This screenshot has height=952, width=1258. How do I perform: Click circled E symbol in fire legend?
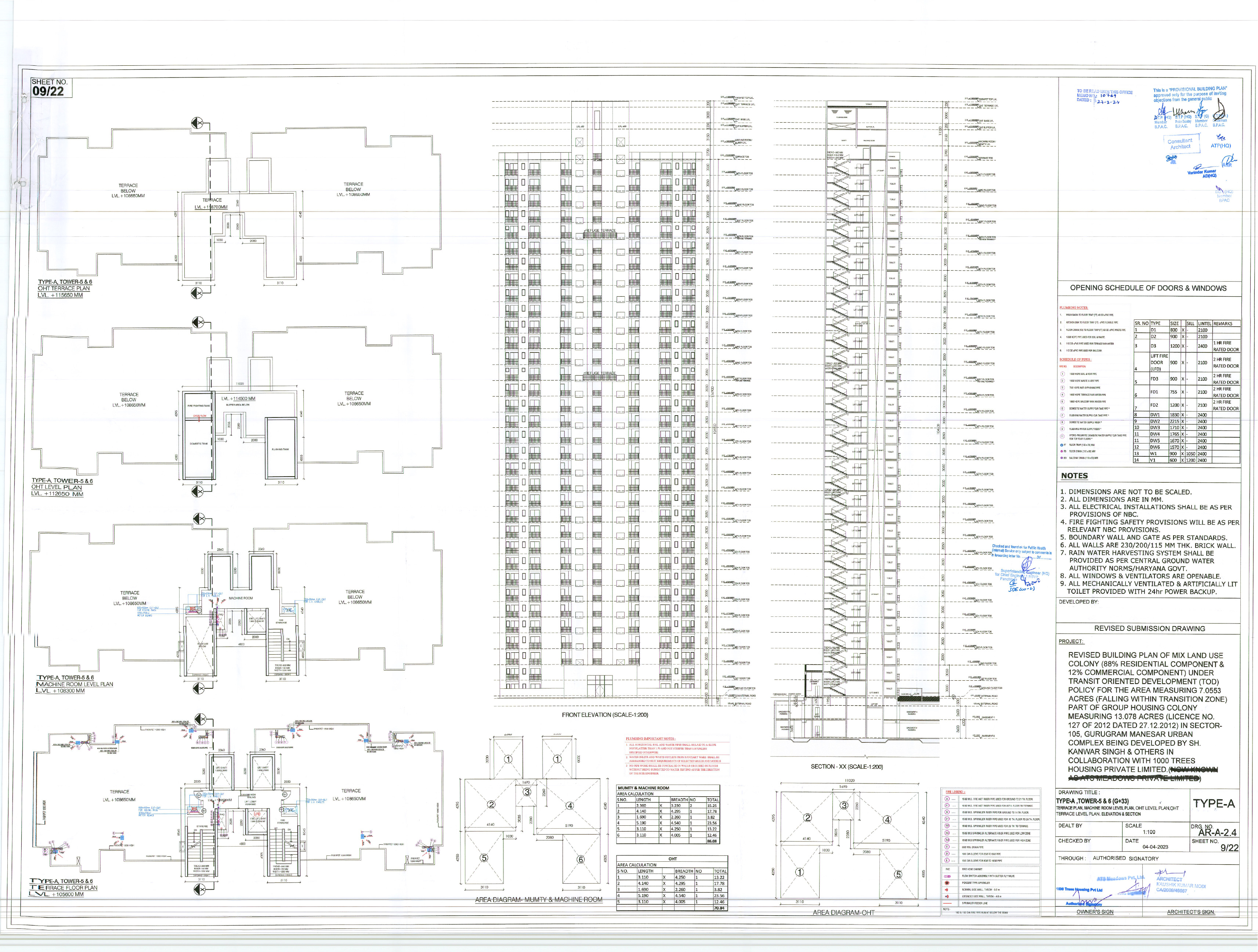pos(947,861)
